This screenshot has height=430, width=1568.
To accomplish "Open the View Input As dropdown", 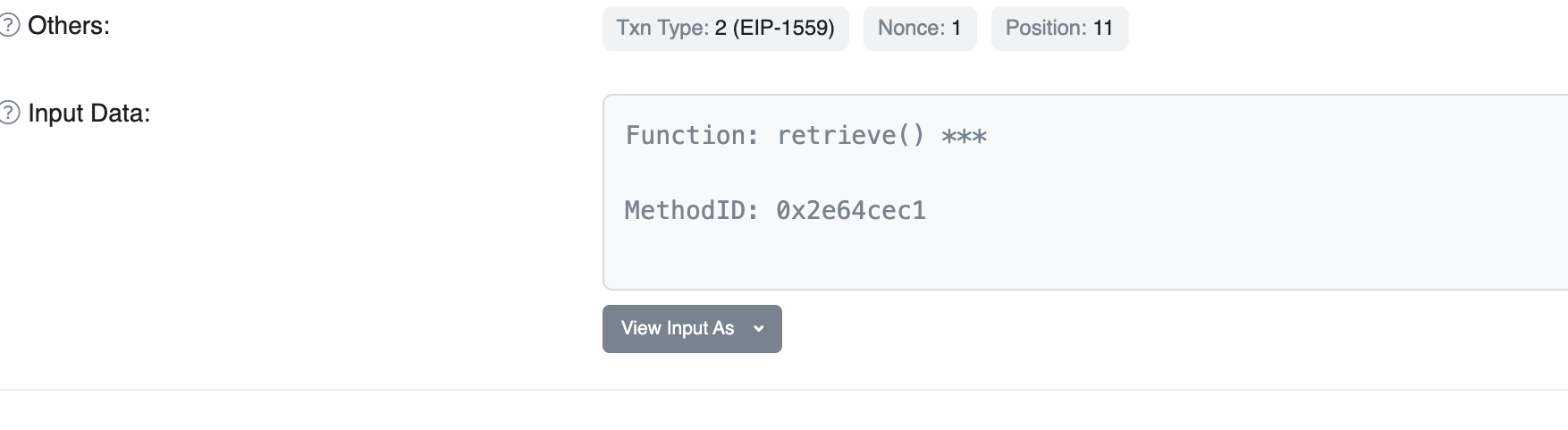I will (678, 329).
